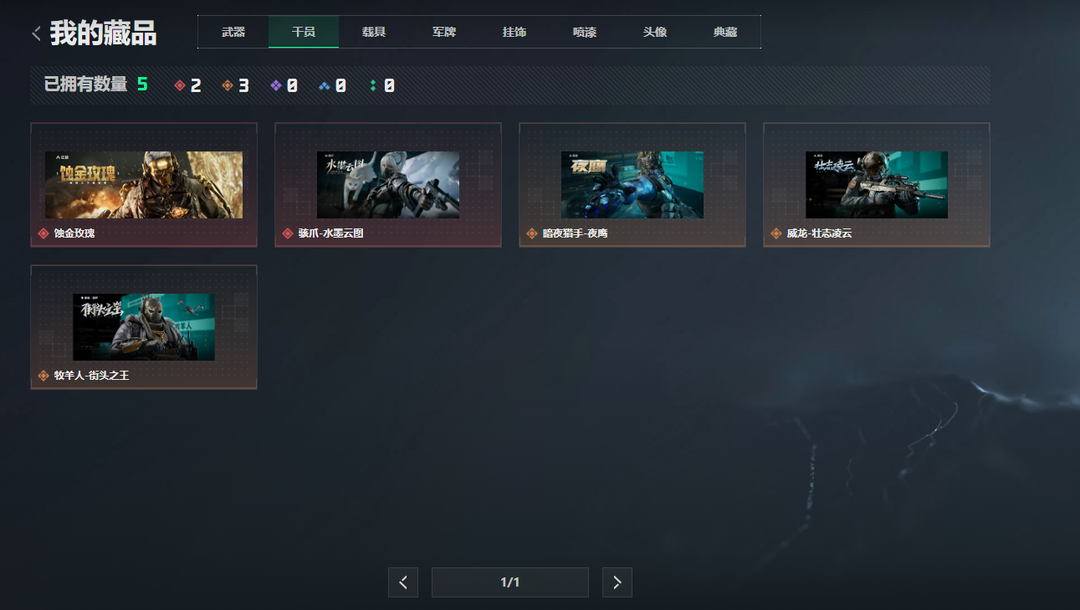Open the 蚀金玫瑰 skin thumbnail
Image resolution: width=1080 pixels, height=610 pixels.
144,185
